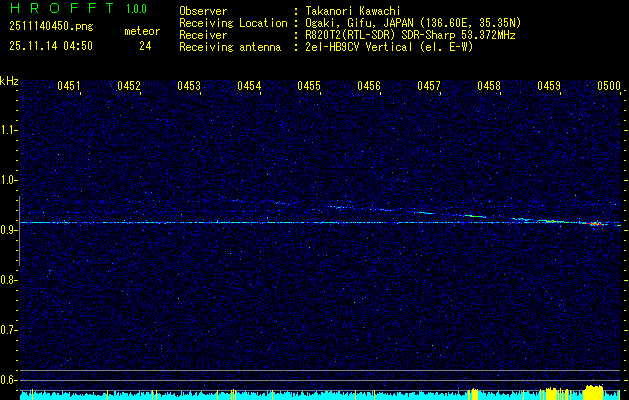Click the 0451 time marker
Image resolution: width=629 pixels, height=400 pixels.
pyautogui.click(x=69, y=87)
